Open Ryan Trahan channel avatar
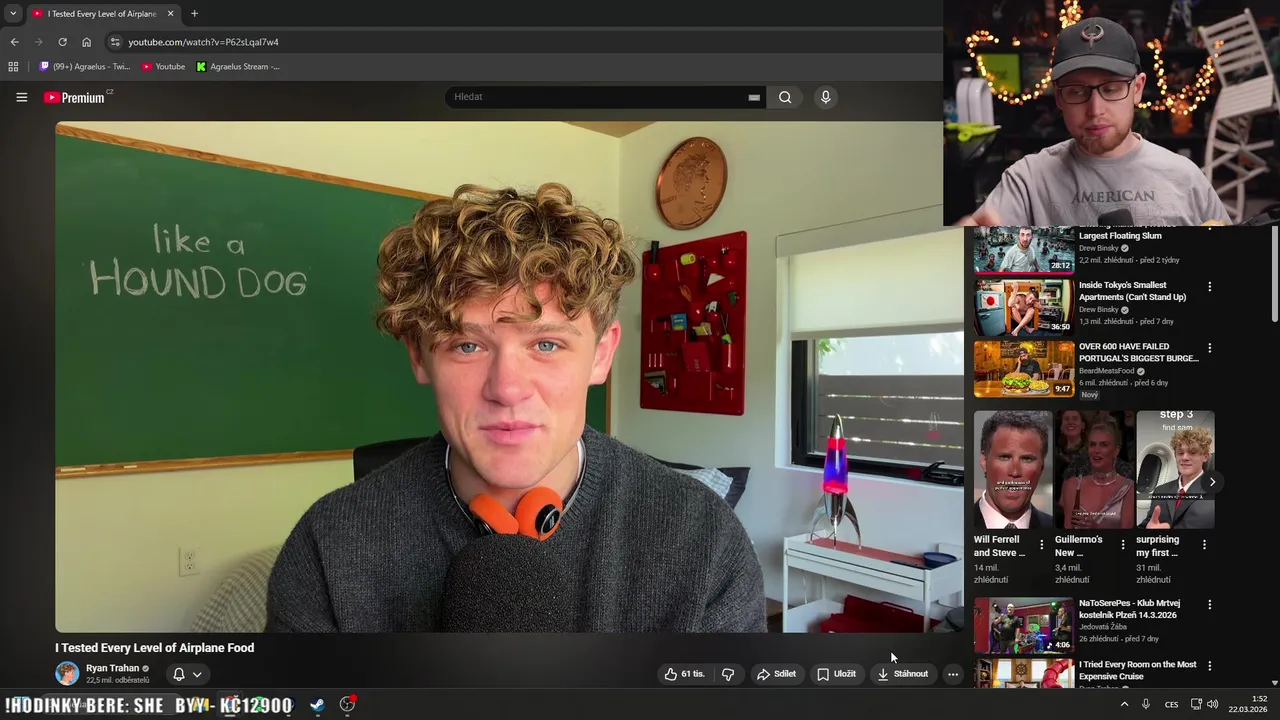The width and height of the screenshot is (1280, 720). (67, 673)
